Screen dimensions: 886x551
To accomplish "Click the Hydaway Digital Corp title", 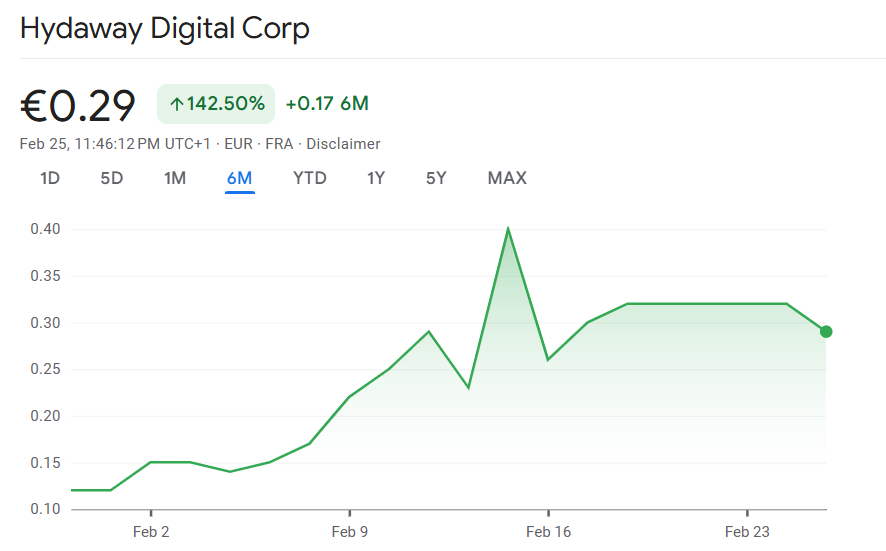I will click(x=165, y=28).
